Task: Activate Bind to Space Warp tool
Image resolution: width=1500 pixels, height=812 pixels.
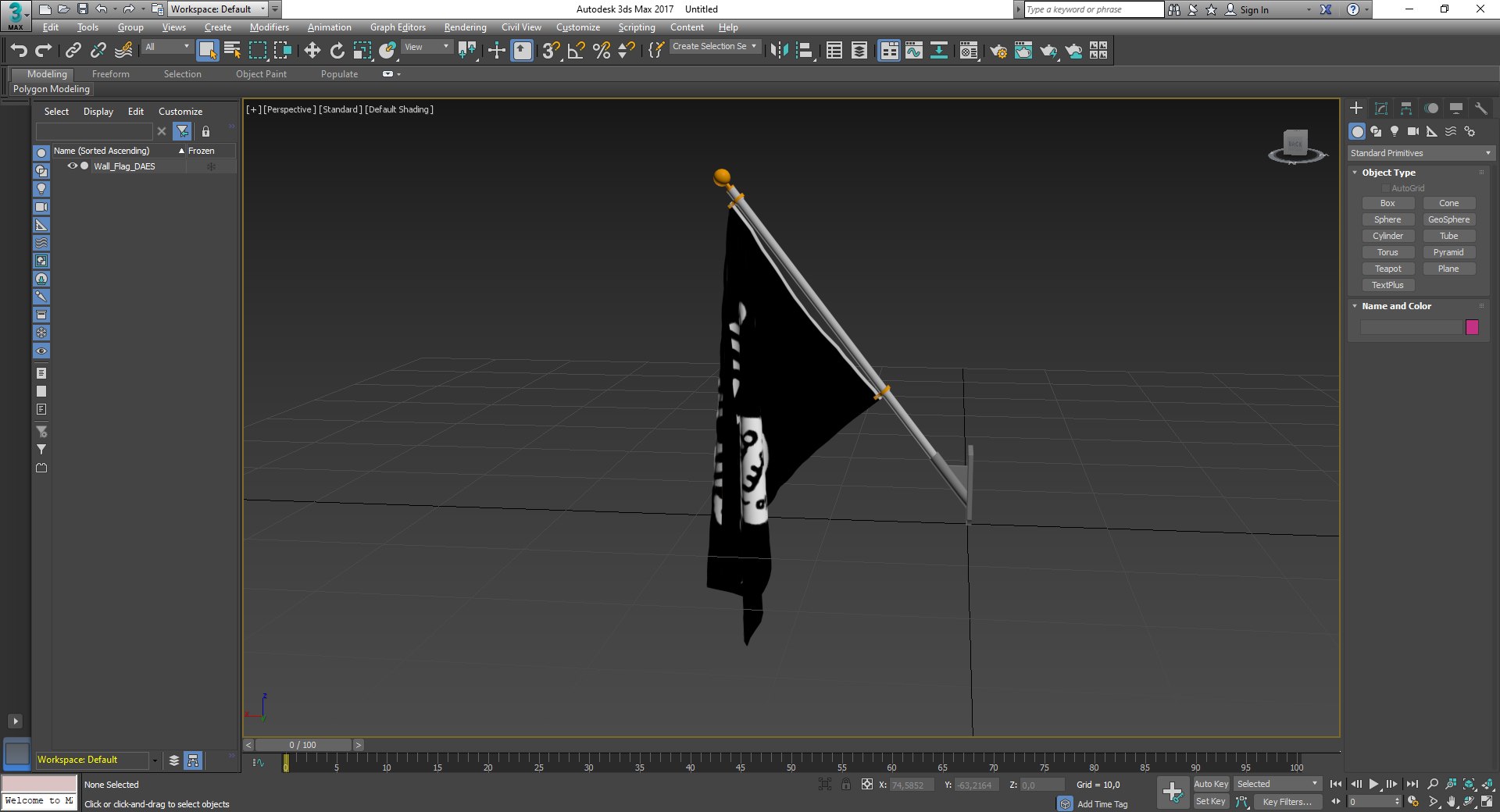Action: 123,51
